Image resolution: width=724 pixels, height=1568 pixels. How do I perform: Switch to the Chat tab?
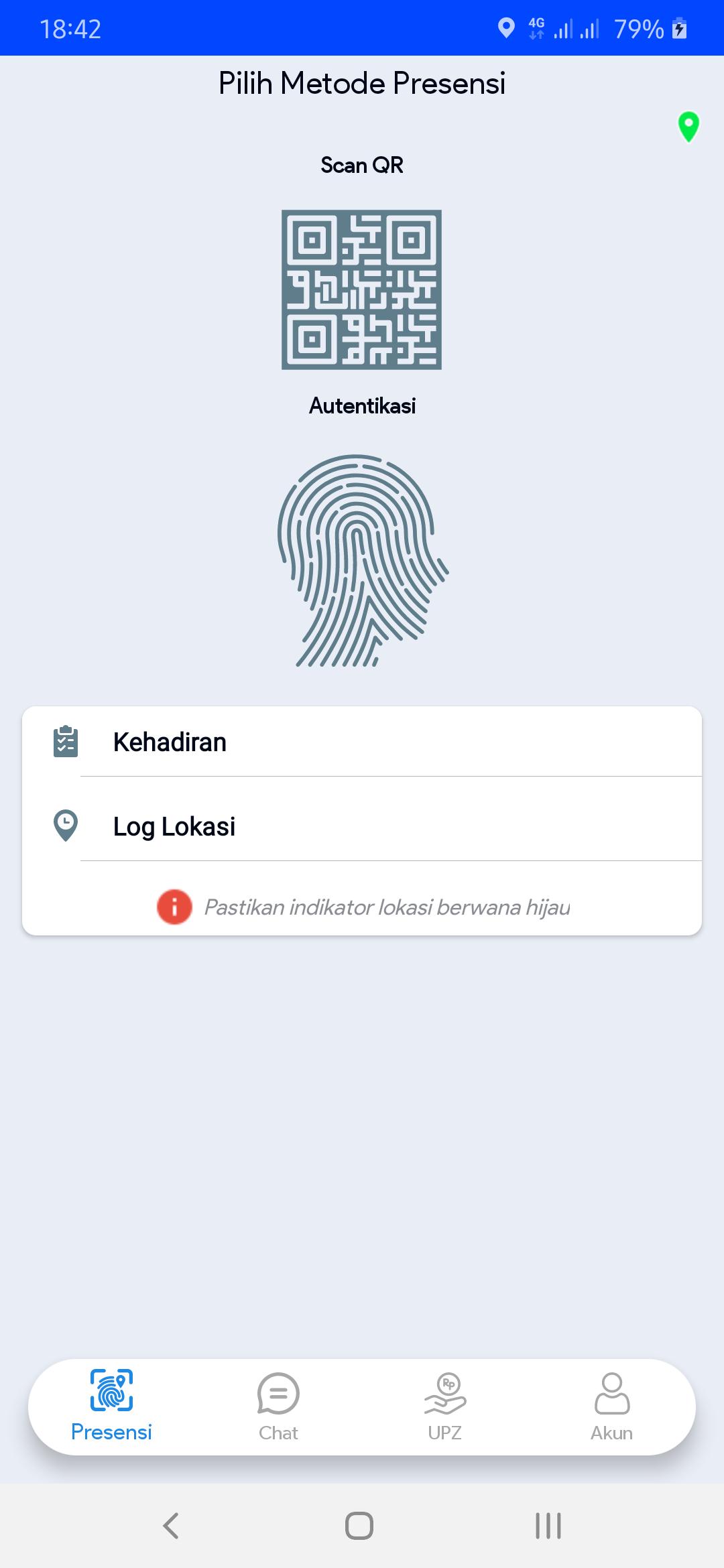pos(278,1407)
